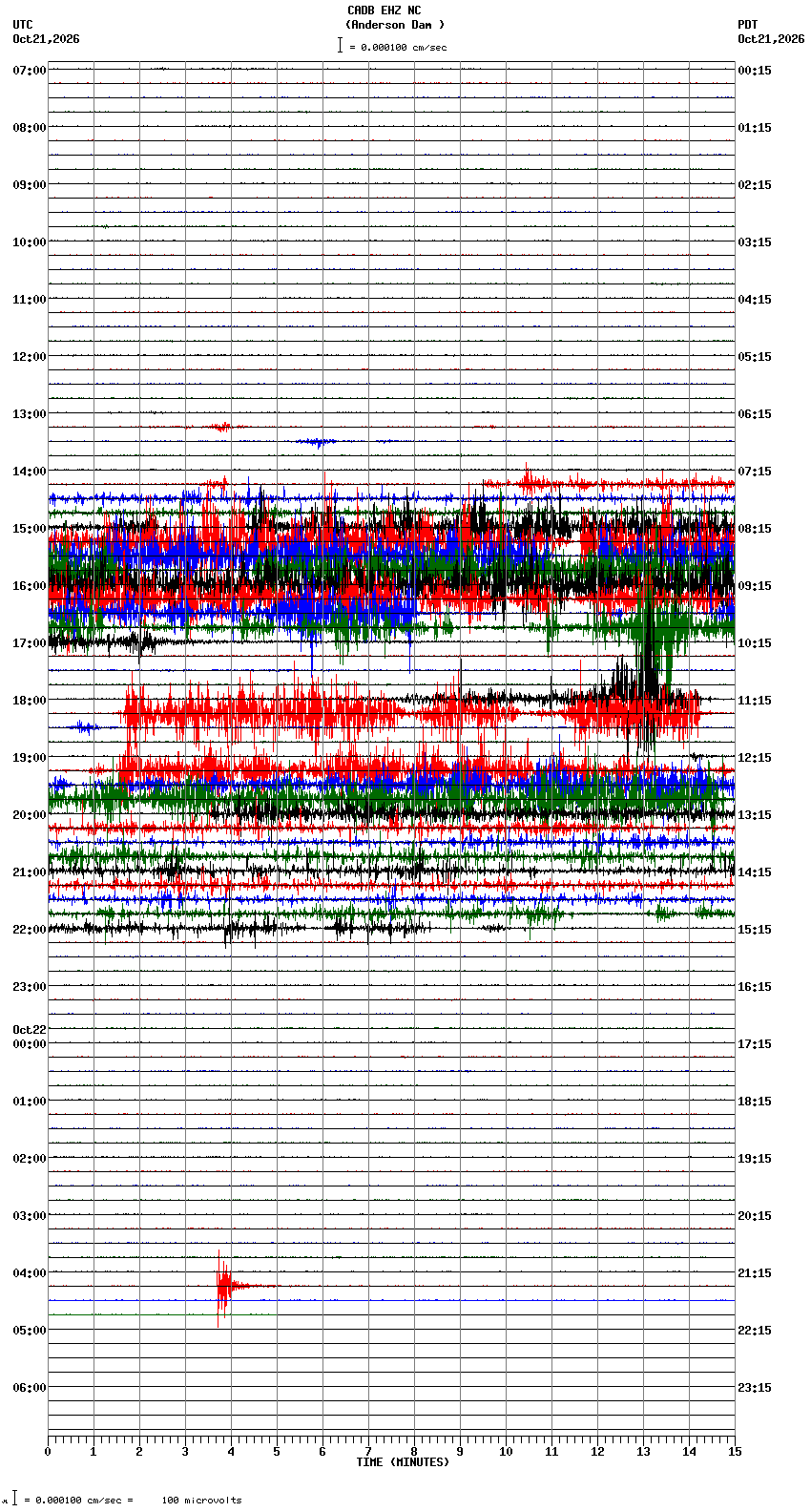The height and width of the screenshot is (1512, 811).
Task: Click the scale bar symbol beside top legend
Action: 340,45
